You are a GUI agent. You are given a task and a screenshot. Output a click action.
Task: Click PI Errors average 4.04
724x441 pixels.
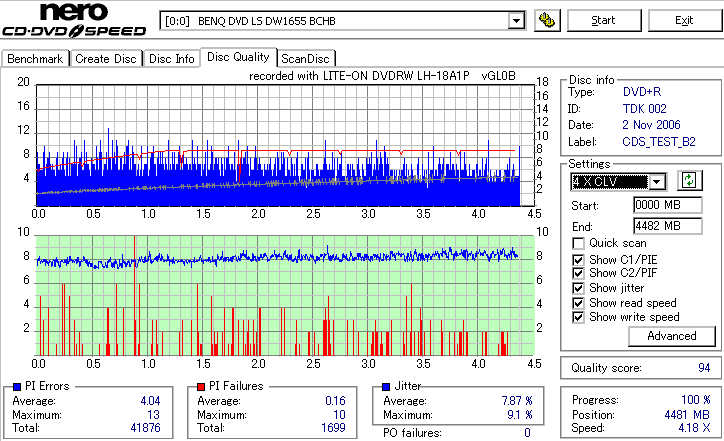[151, 400]
